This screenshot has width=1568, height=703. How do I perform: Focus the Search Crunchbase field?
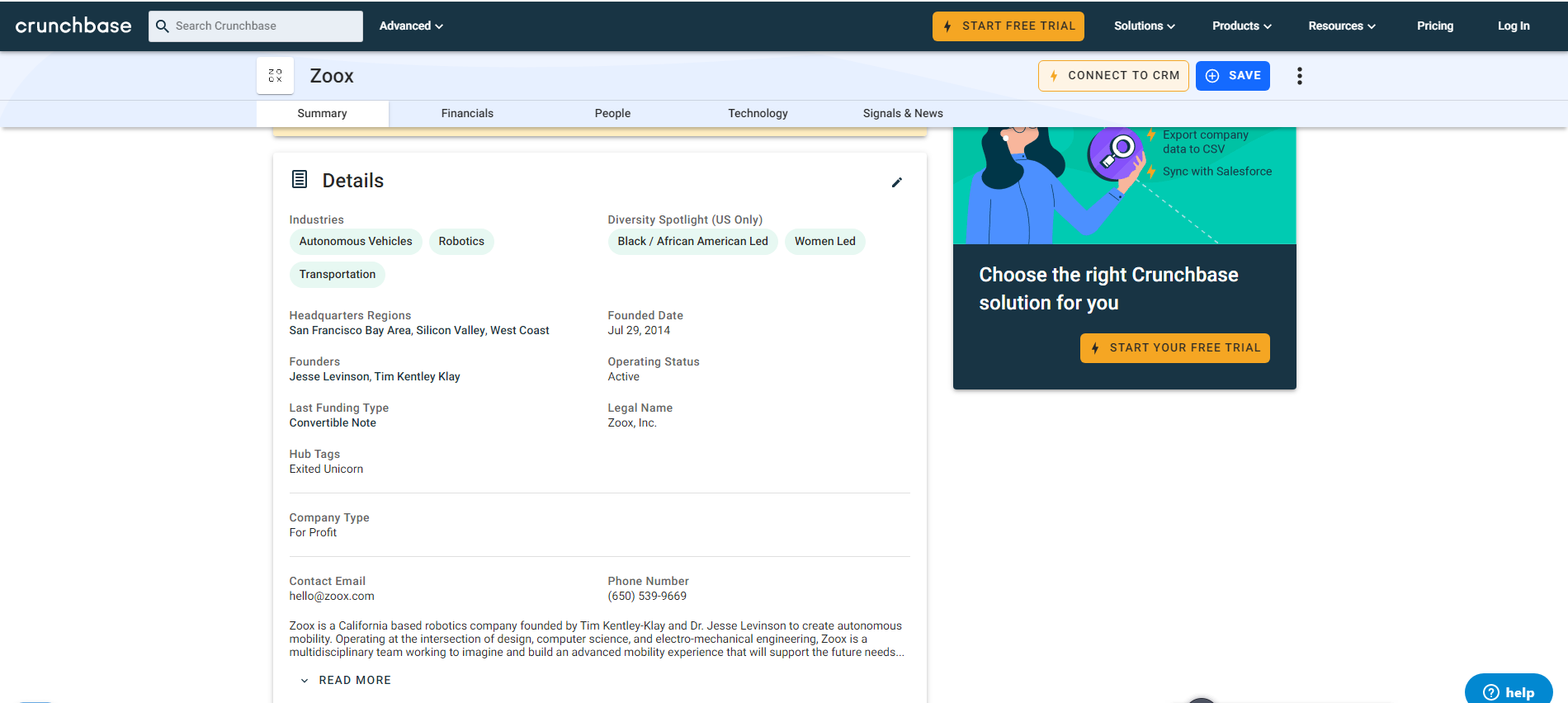coord(256,26)
